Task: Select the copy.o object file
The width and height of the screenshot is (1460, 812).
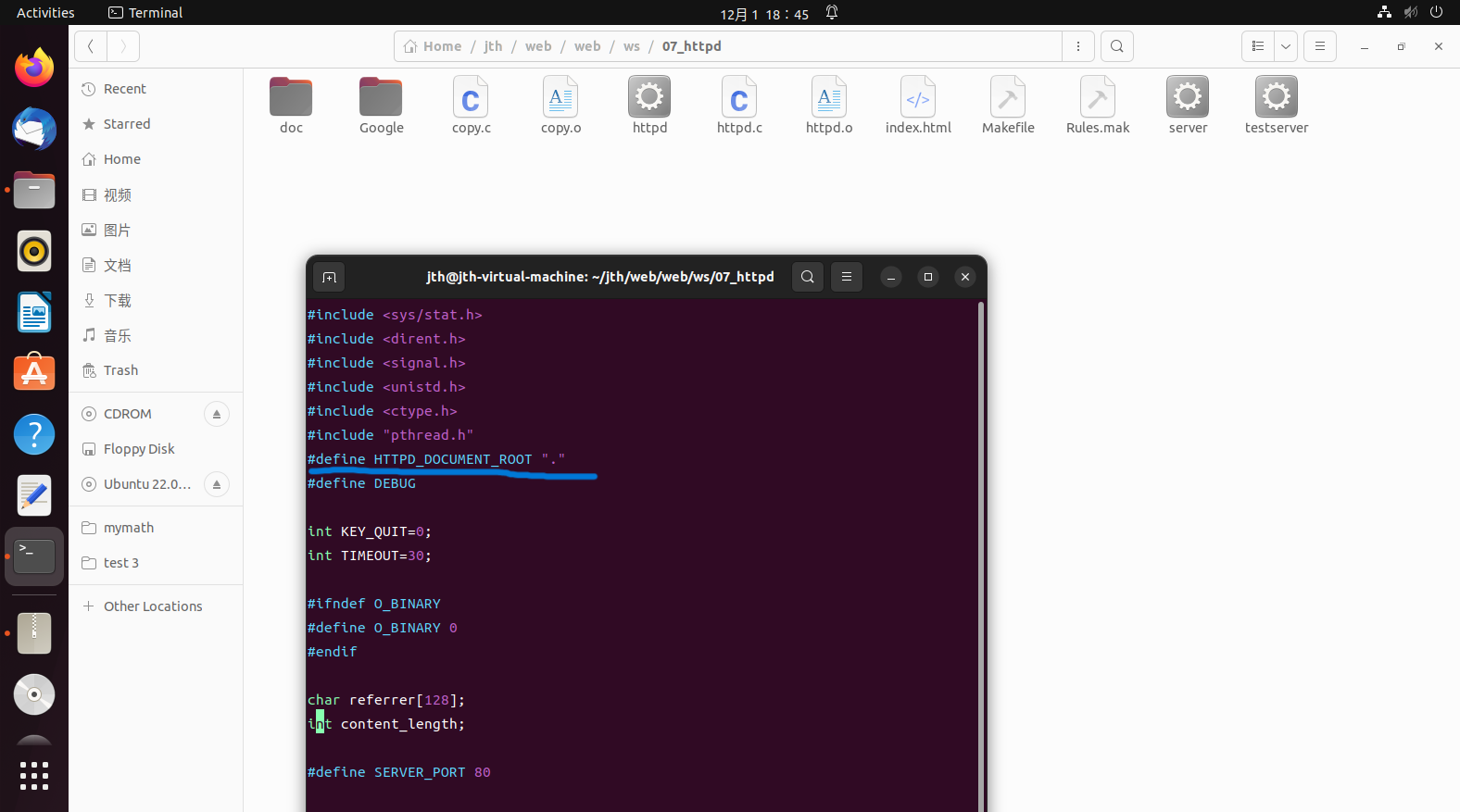Action: [560, 106]
